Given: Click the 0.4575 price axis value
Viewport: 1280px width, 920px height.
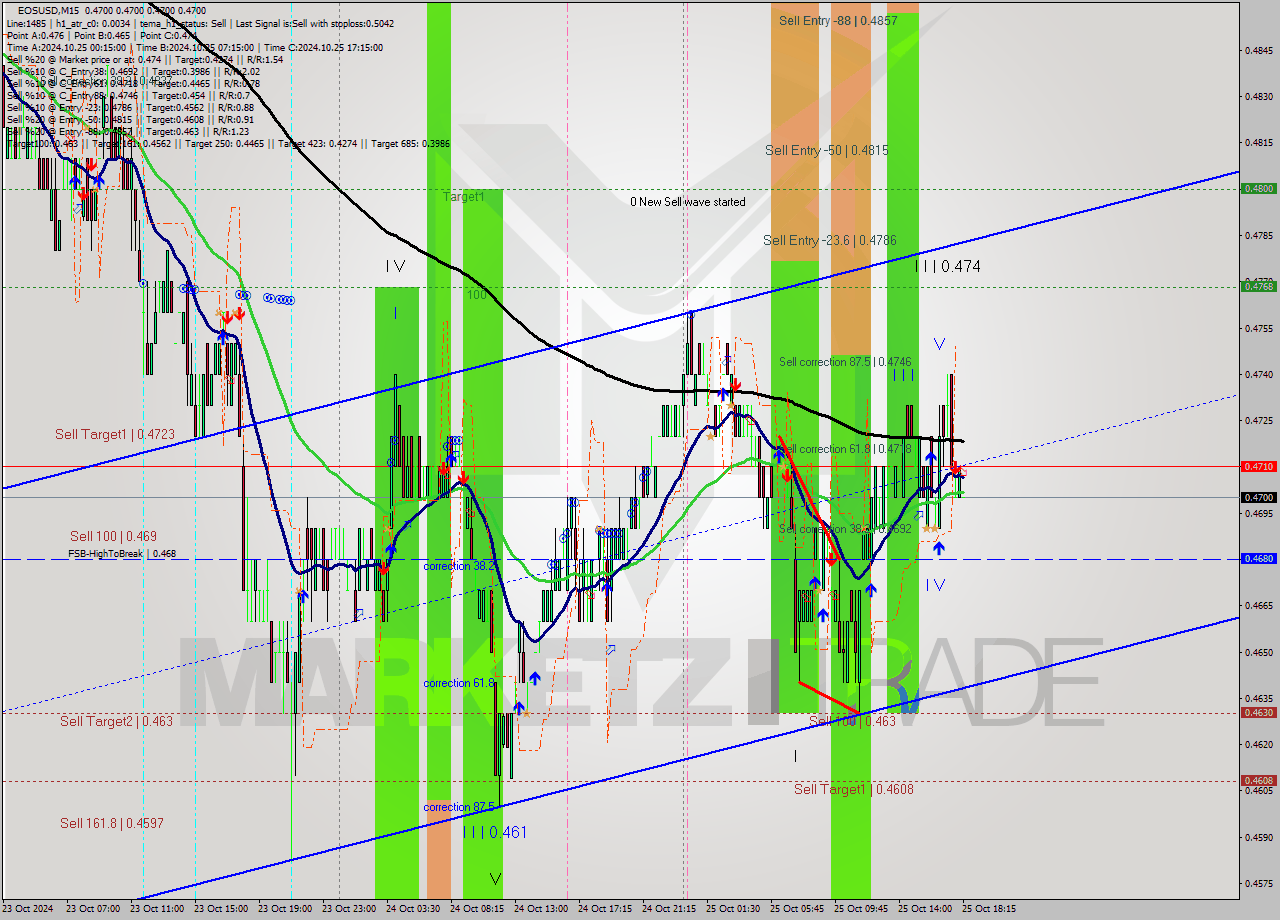Looking at the screenshot, I should (x=1257, y=884).
